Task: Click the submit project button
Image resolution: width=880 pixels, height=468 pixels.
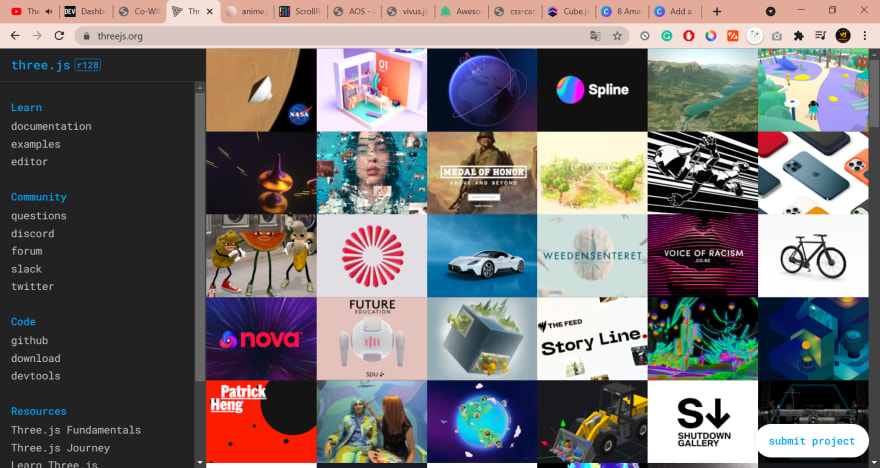Action: pyautogui.click(x=812, y=441)
